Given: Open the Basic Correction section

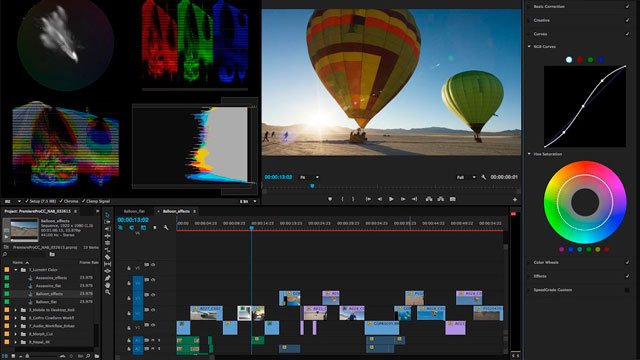Looking at the screenshot, I should [549, 7].
